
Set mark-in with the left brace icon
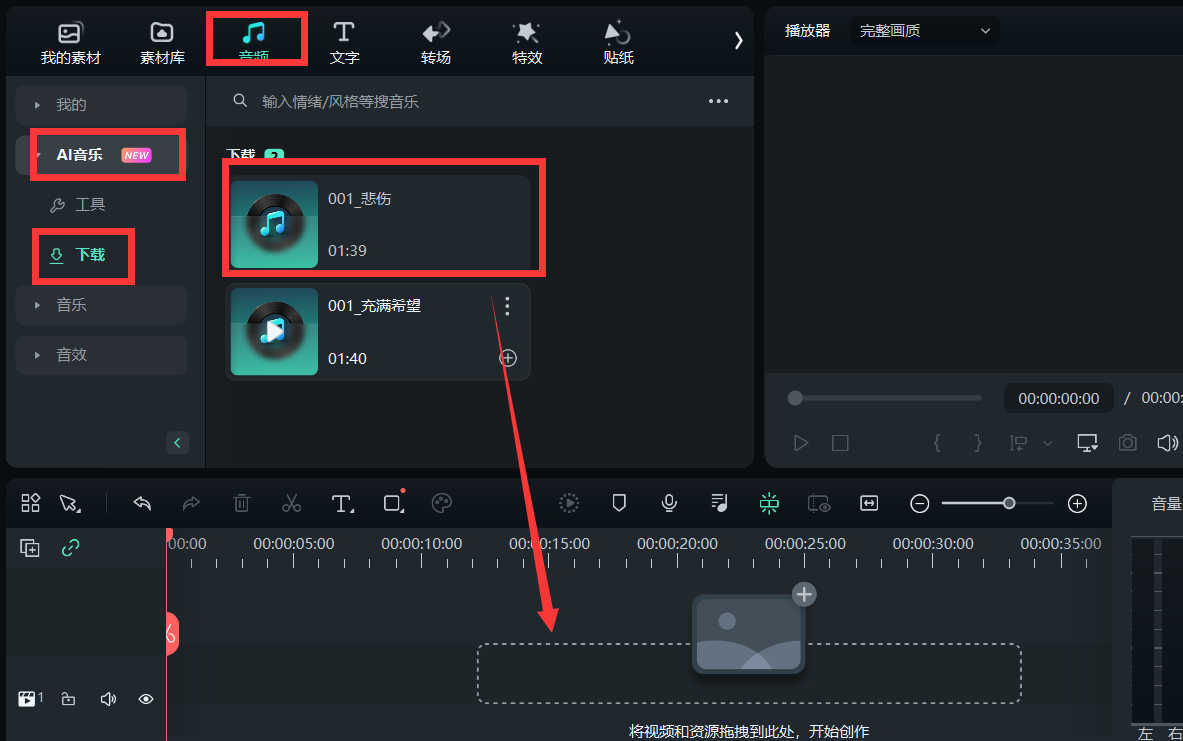pos(937,443)
